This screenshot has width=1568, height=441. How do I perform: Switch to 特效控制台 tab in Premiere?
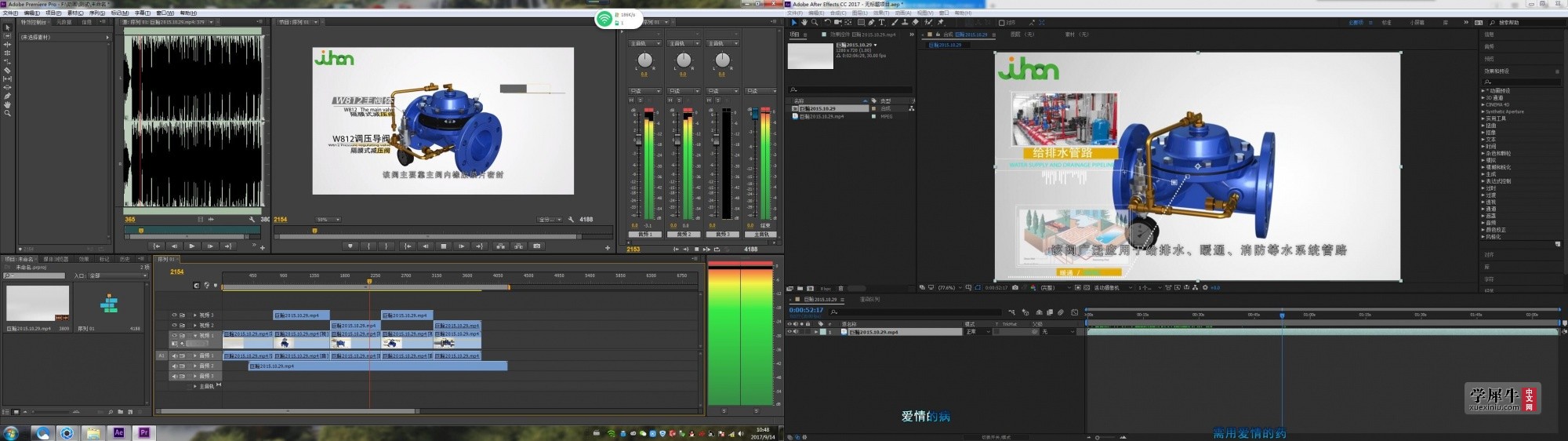coord(33,22)
